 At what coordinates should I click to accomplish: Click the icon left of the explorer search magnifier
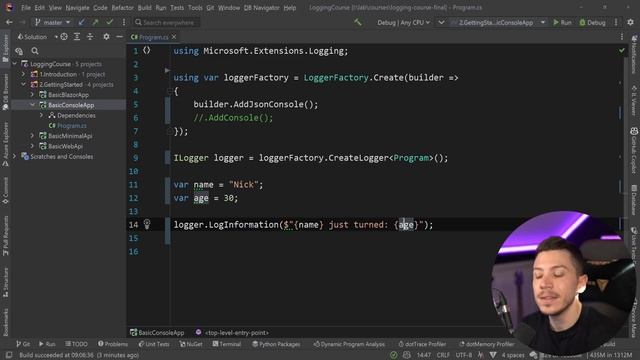19,51
